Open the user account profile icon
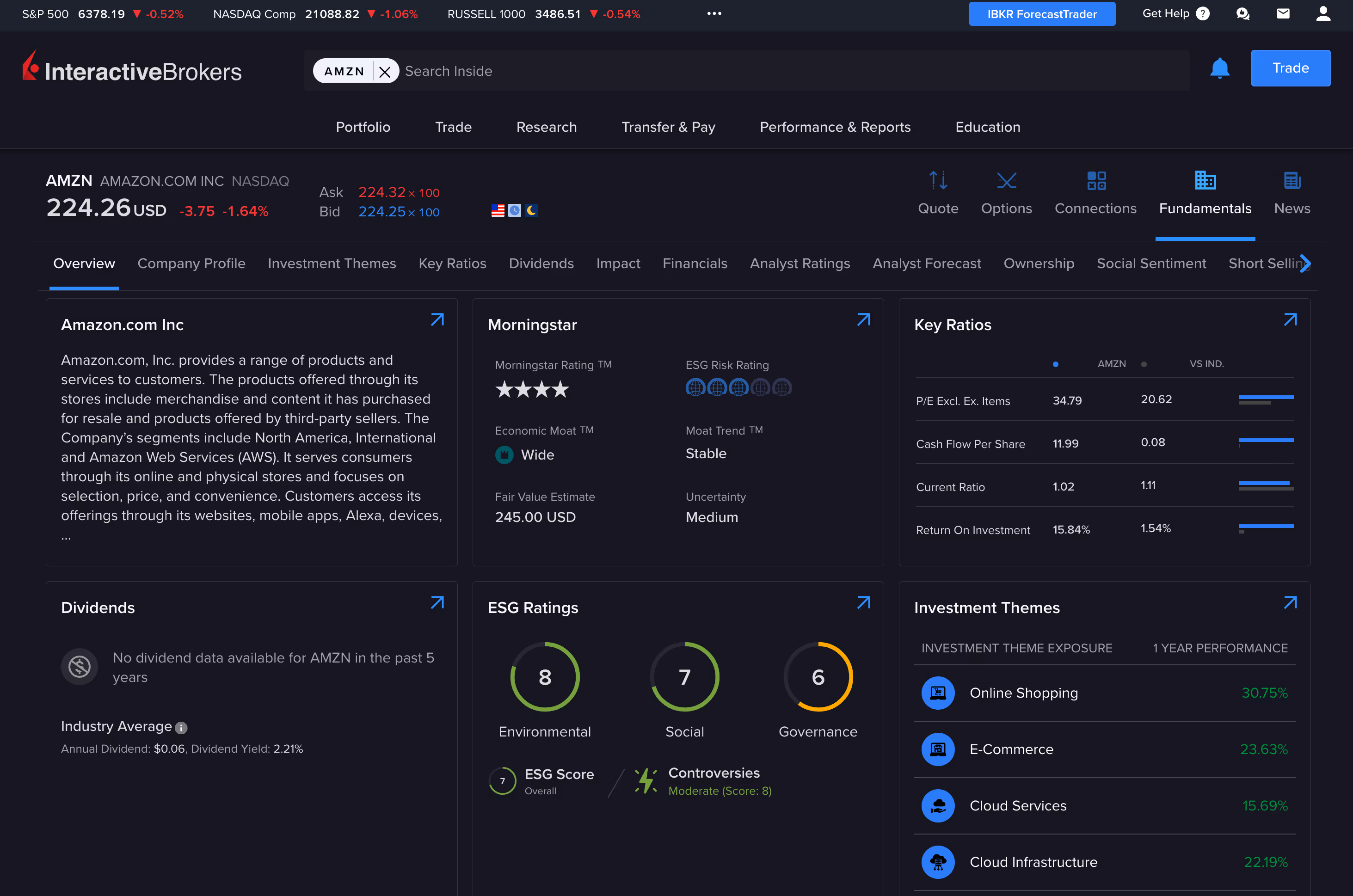This screenshot has width=1353, height=896. (1323, 14)
